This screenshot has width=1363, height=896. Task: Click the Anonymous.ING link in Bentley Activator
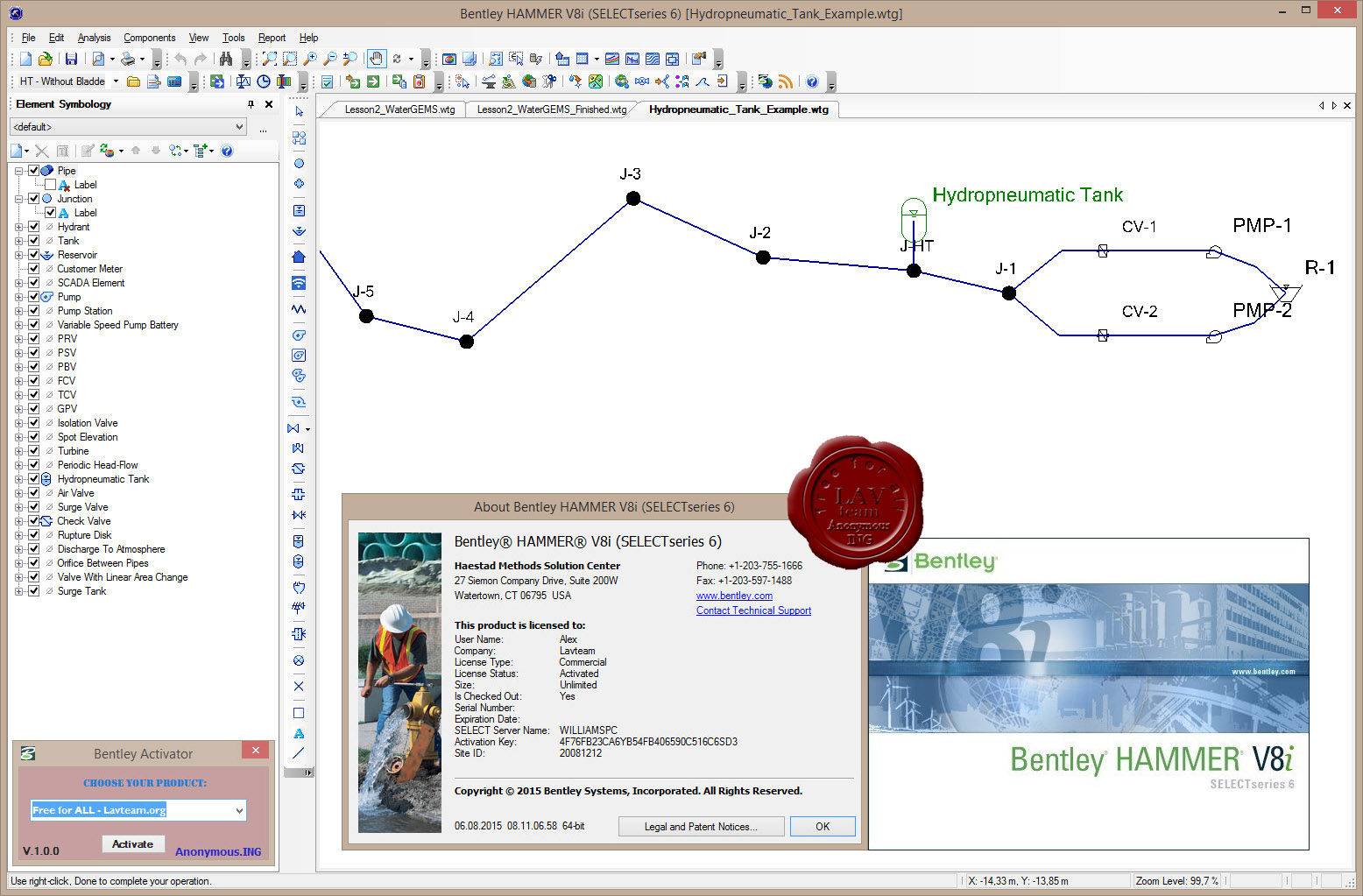[218, 851]
